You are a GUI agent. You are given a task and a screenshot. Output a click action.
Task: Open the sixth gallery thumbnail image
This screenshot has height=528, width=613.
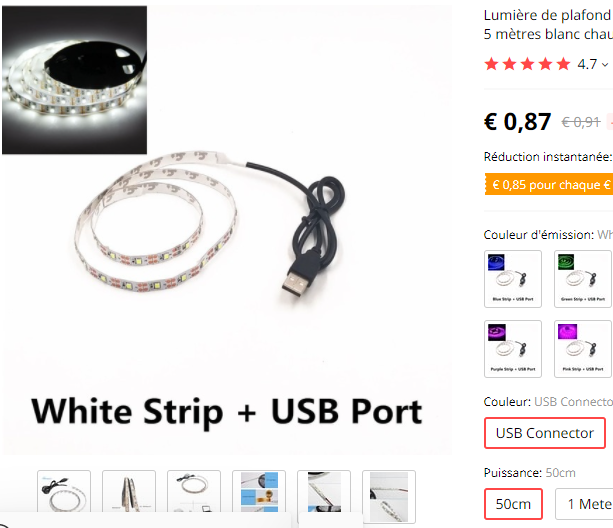click(389, 496)
